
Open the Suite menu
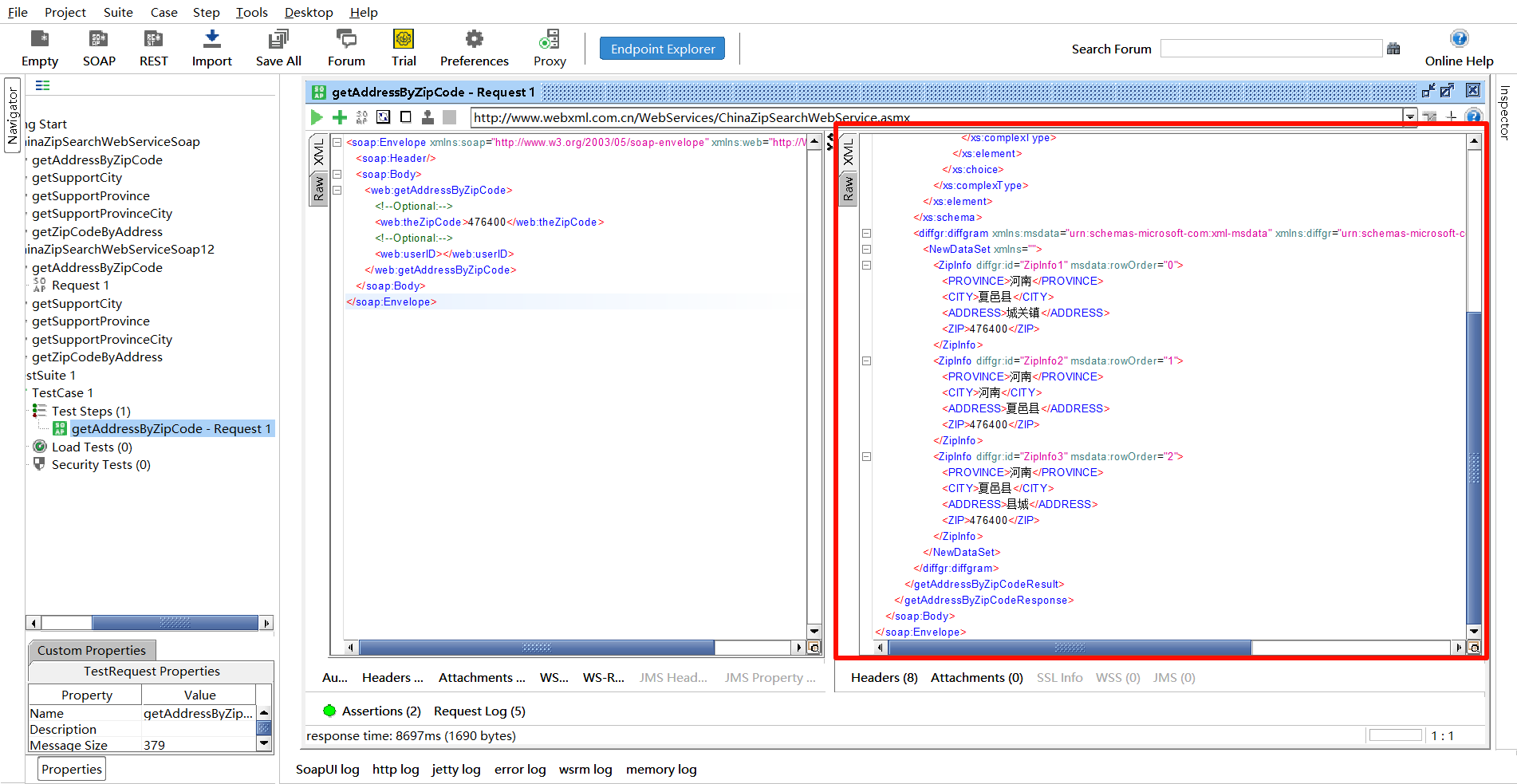coord(118,12)
